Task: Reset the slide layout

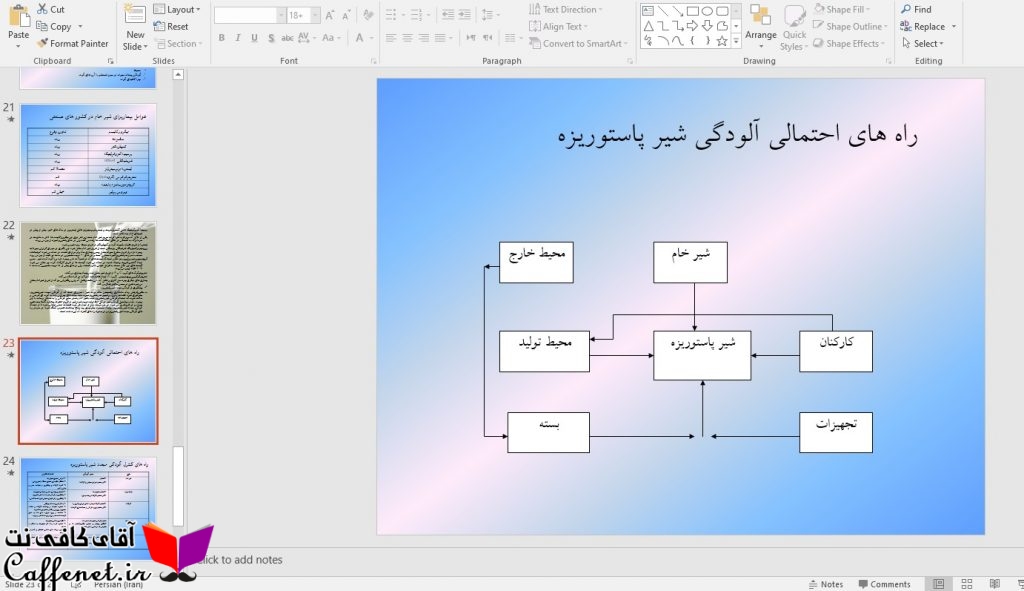Action: click(x=171, y=26)
